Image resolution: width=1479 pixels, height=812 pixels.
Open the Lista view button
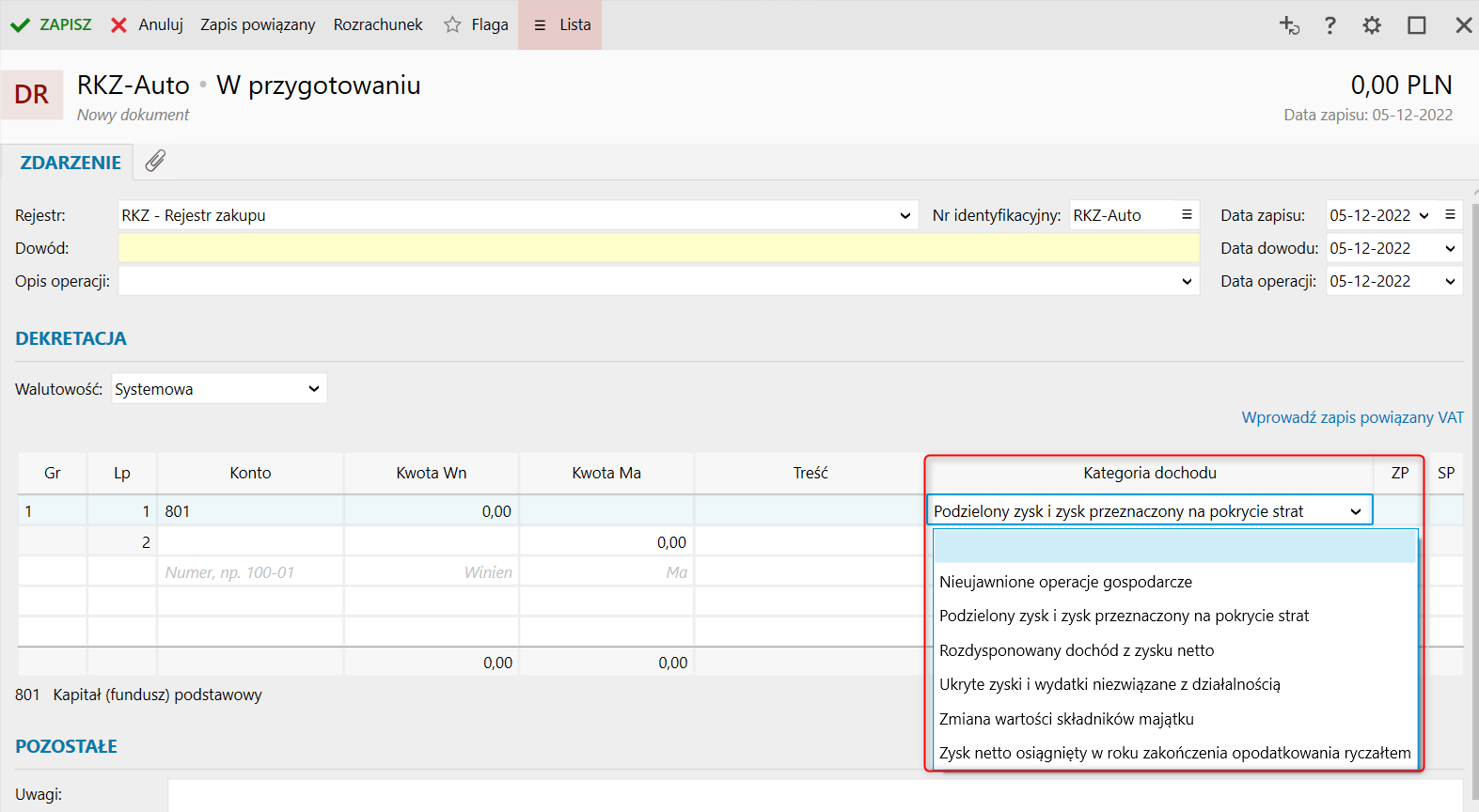pyautogui.click(x=561, y=24)
